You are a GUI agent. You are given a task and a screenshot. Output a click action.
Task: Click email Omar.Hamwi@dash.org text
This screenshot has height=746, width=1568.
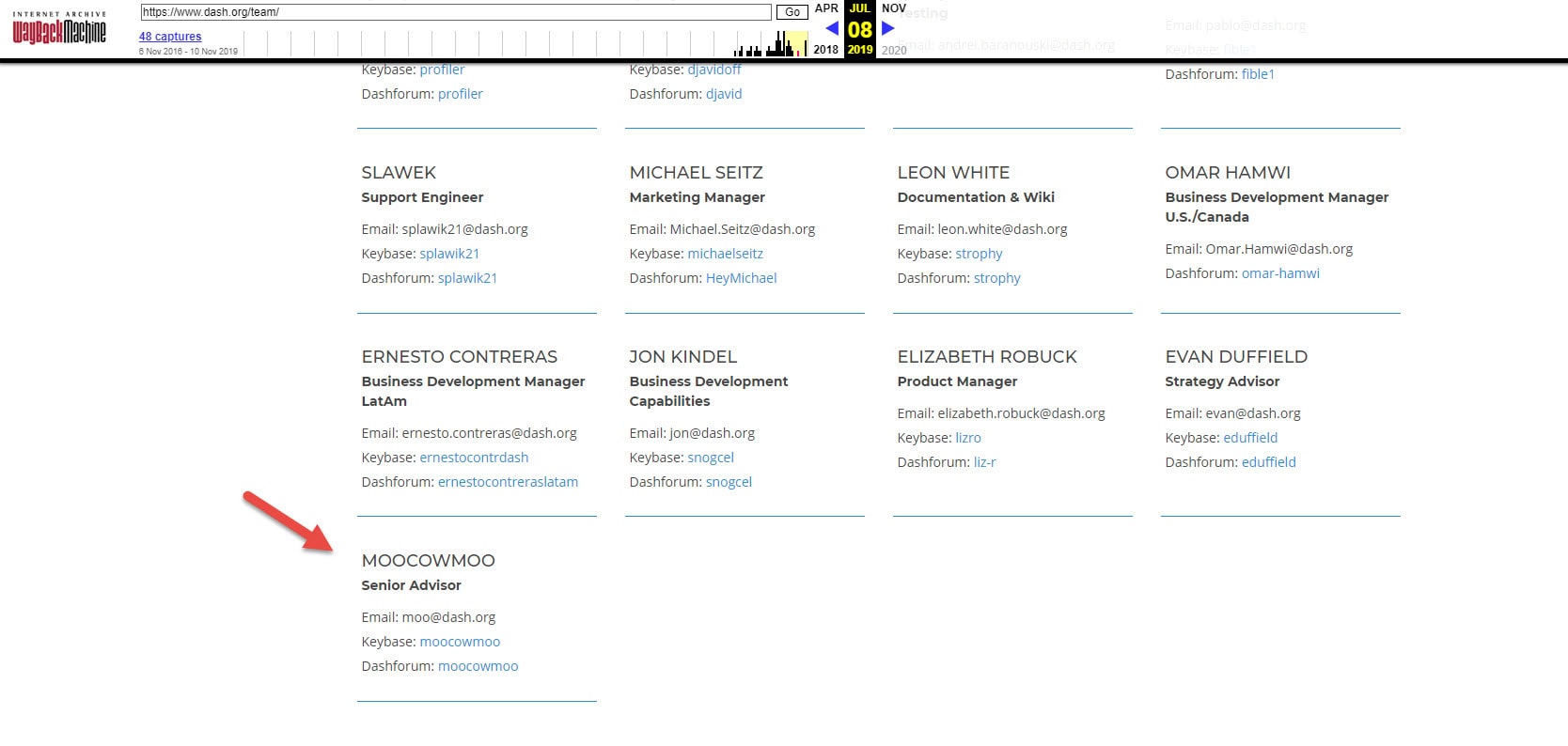1278,249
